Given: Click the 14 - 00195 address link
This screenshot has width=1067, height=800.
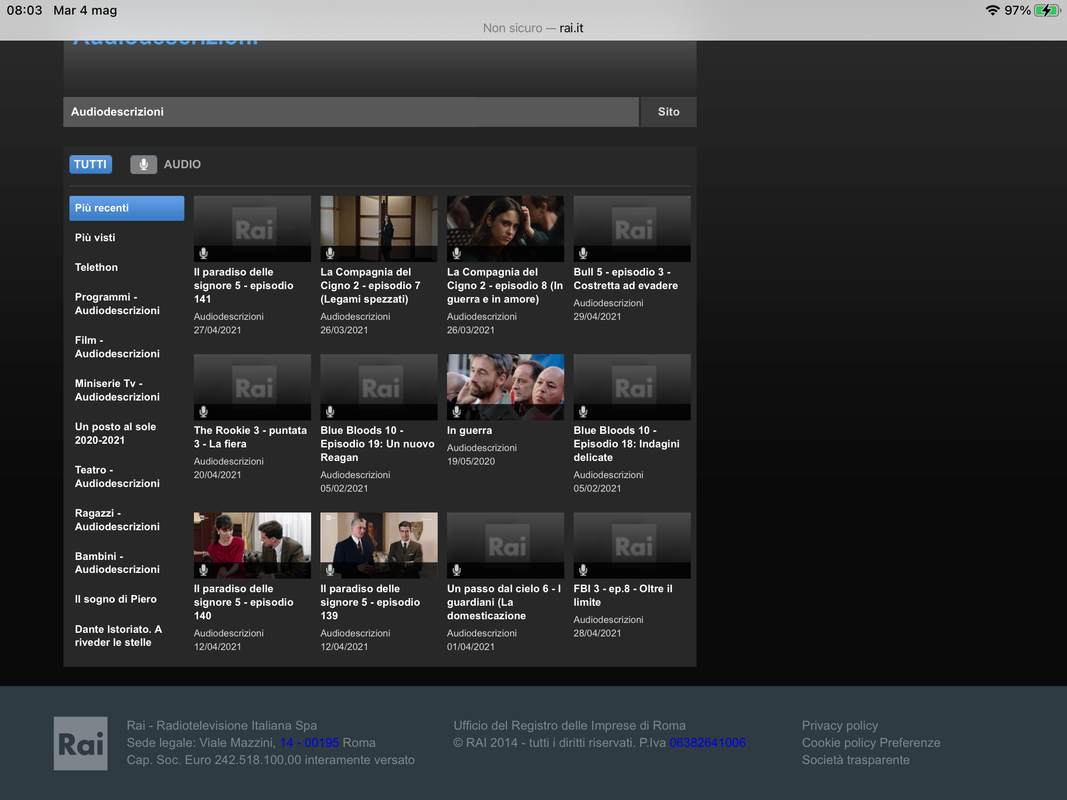Looking at the screenshot, I should [x=310, y=743].
